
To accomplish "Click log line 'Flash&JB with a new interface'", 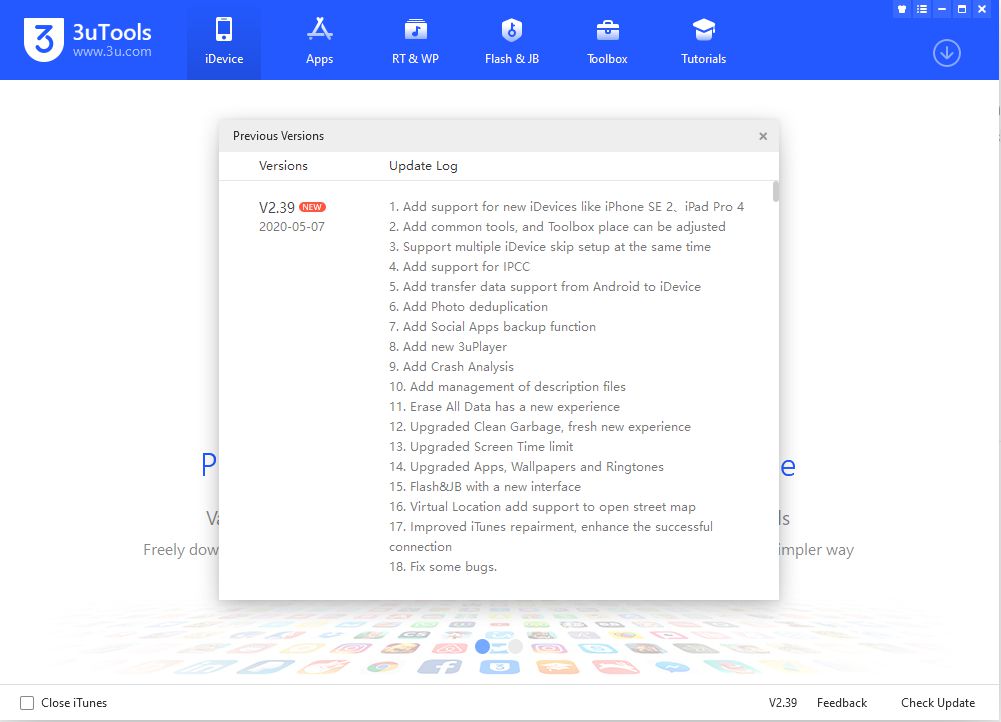I will (x=485, y=487).
